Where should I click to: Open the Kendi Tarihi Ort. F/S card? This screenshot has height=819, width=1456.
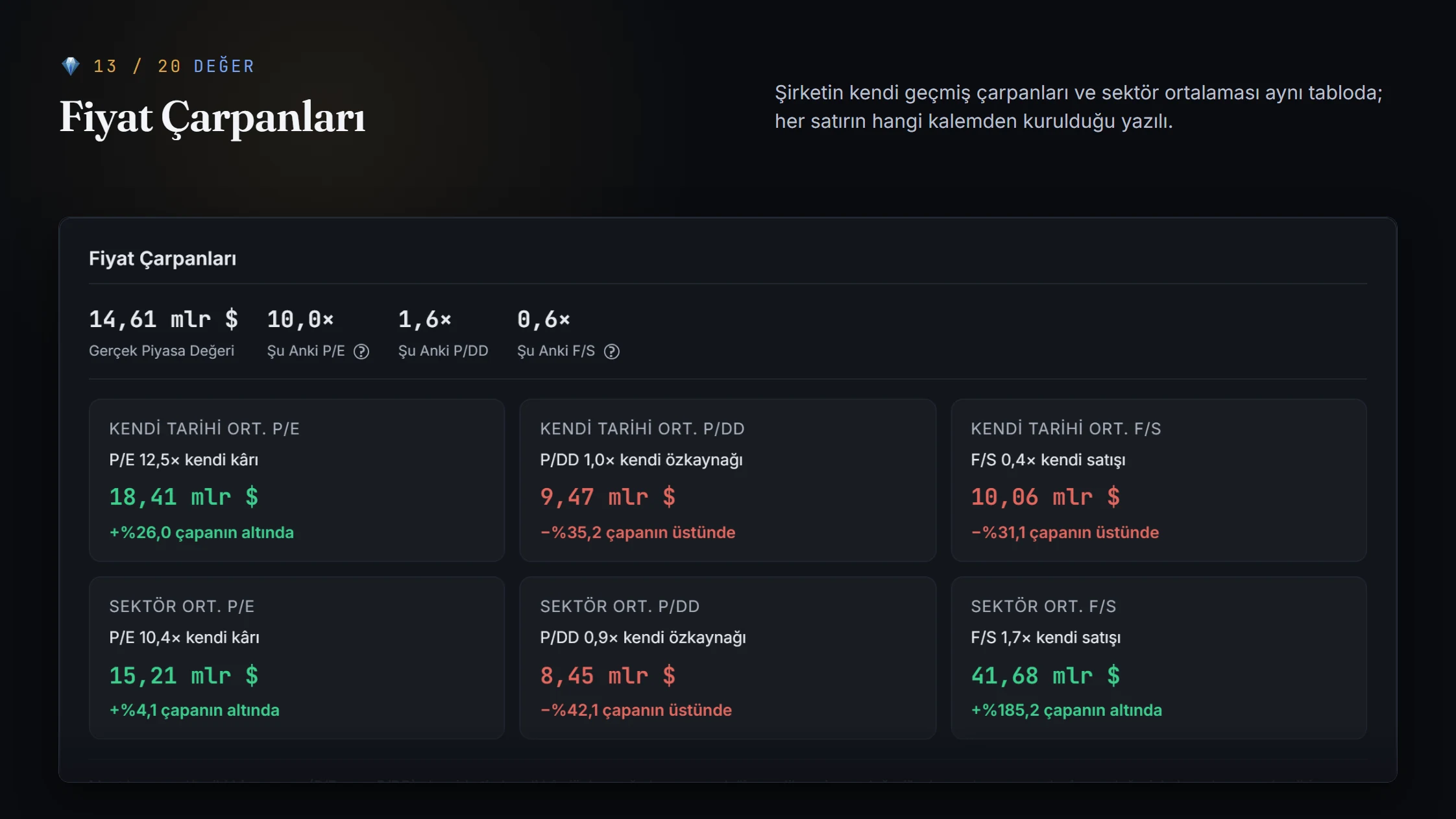pos(1159,480)
